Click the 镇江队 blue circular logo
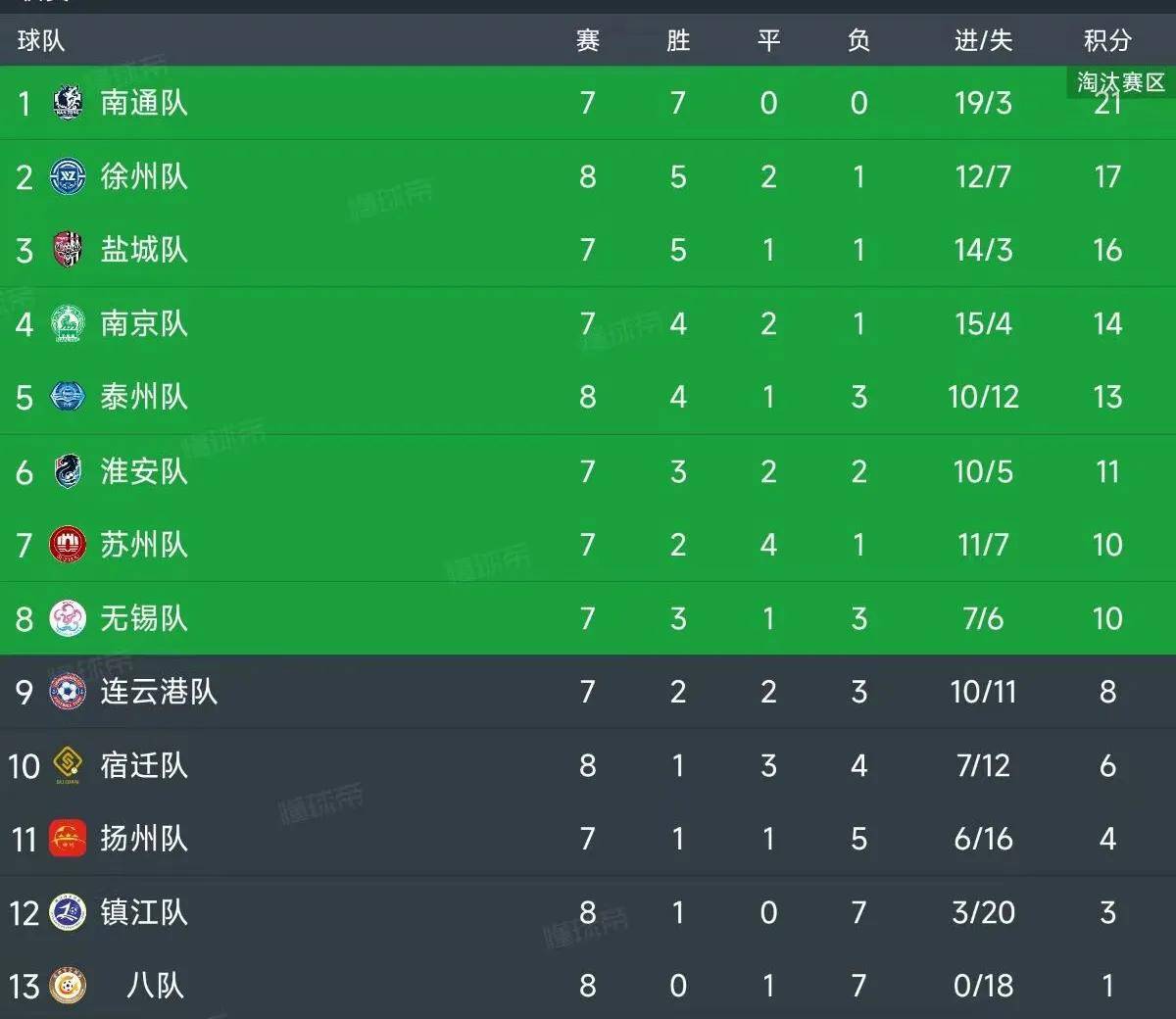The width and height of the screenshot is (1176, 1019). tap(68, 912)
